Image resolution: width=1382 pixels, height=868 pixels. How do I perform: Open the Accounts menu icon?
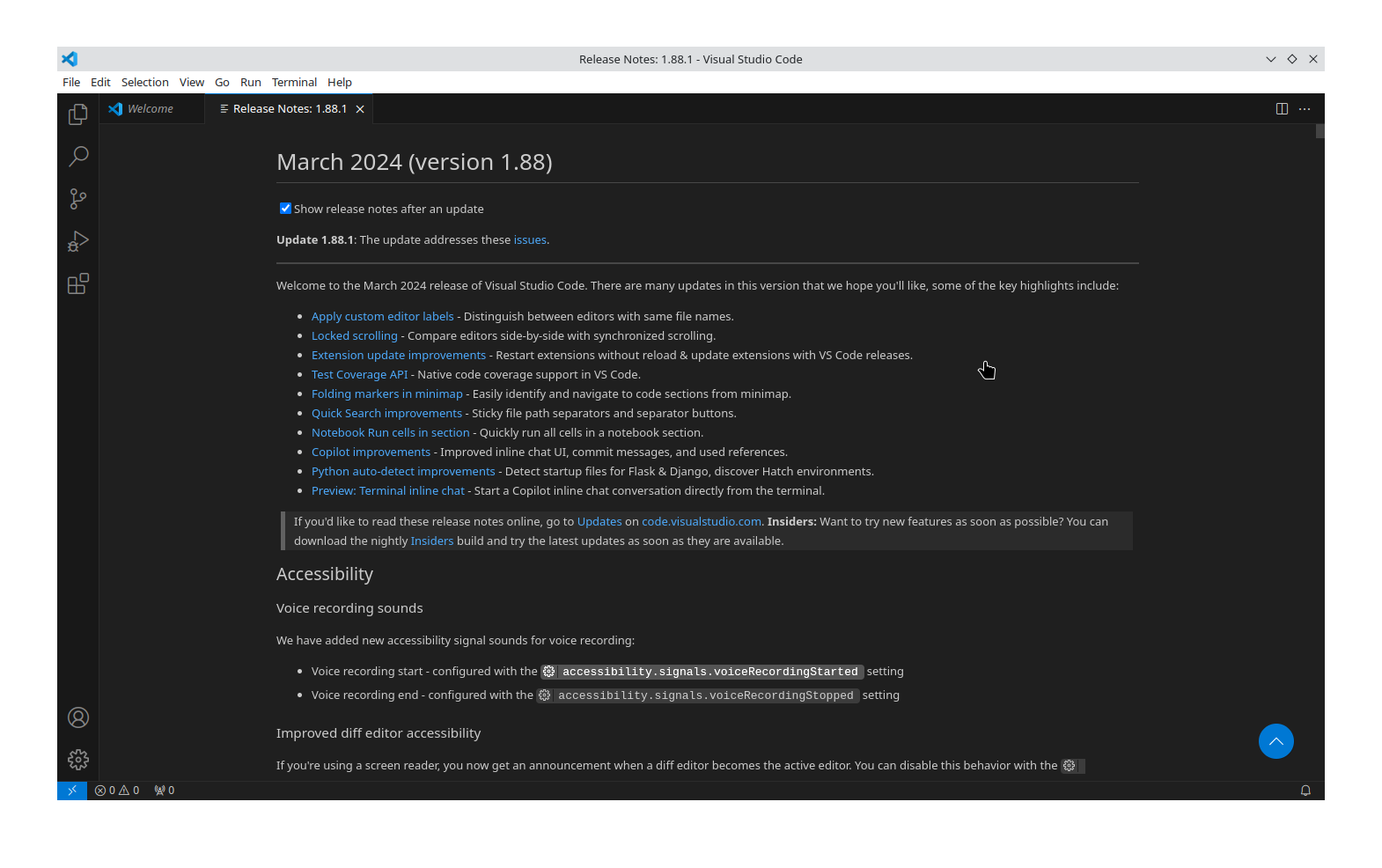pos(78,717)
